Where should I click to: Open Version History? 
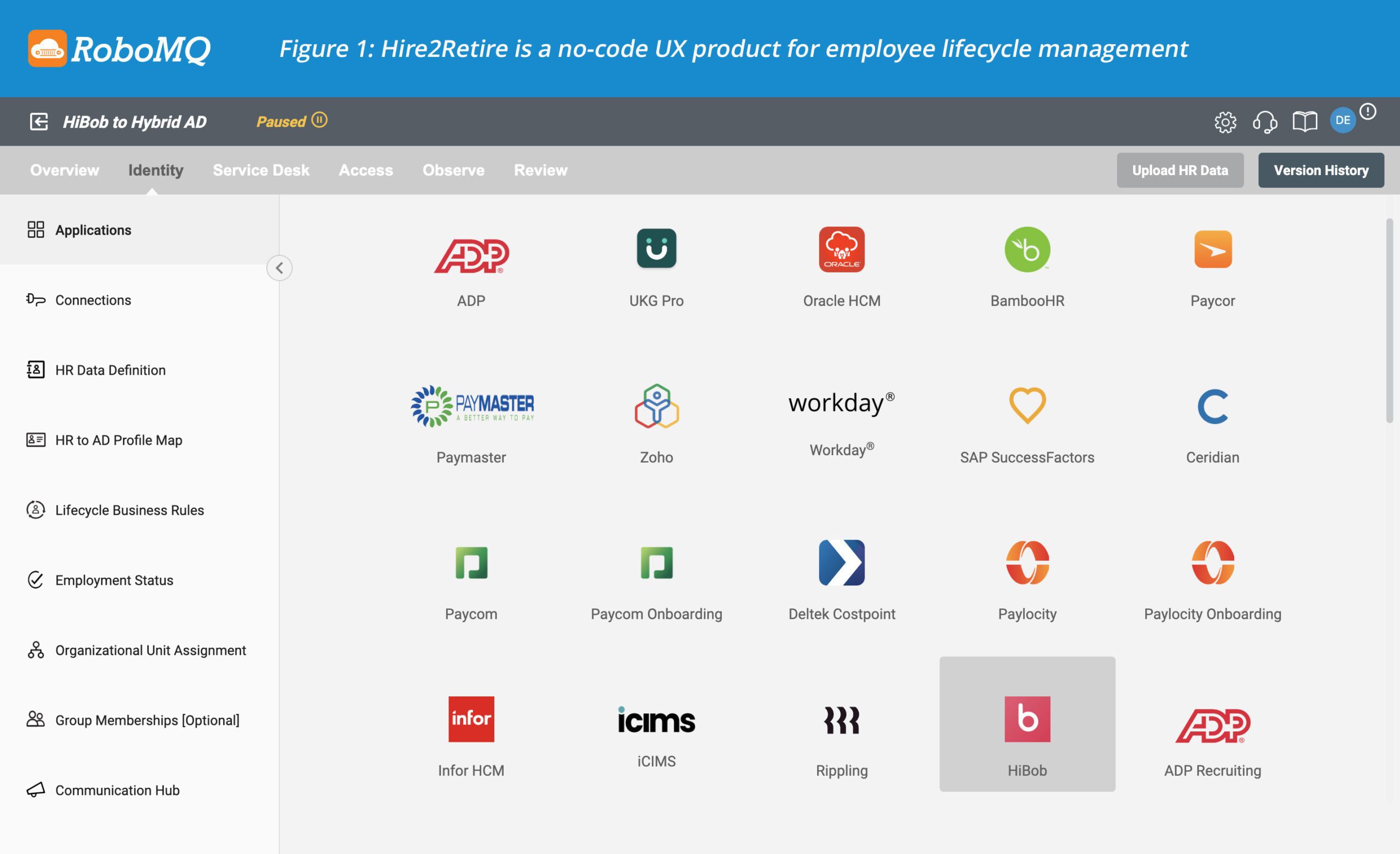1321,170
